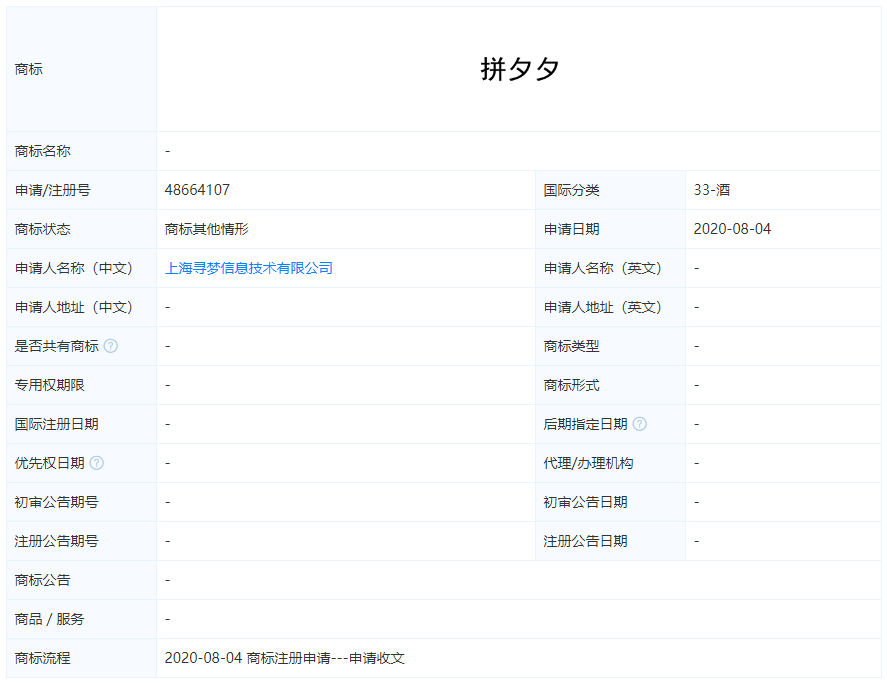Click the 初审公告期号 row label
This screenshot has height=683, width=887.
pyautogui.click(x=48, y=502)
